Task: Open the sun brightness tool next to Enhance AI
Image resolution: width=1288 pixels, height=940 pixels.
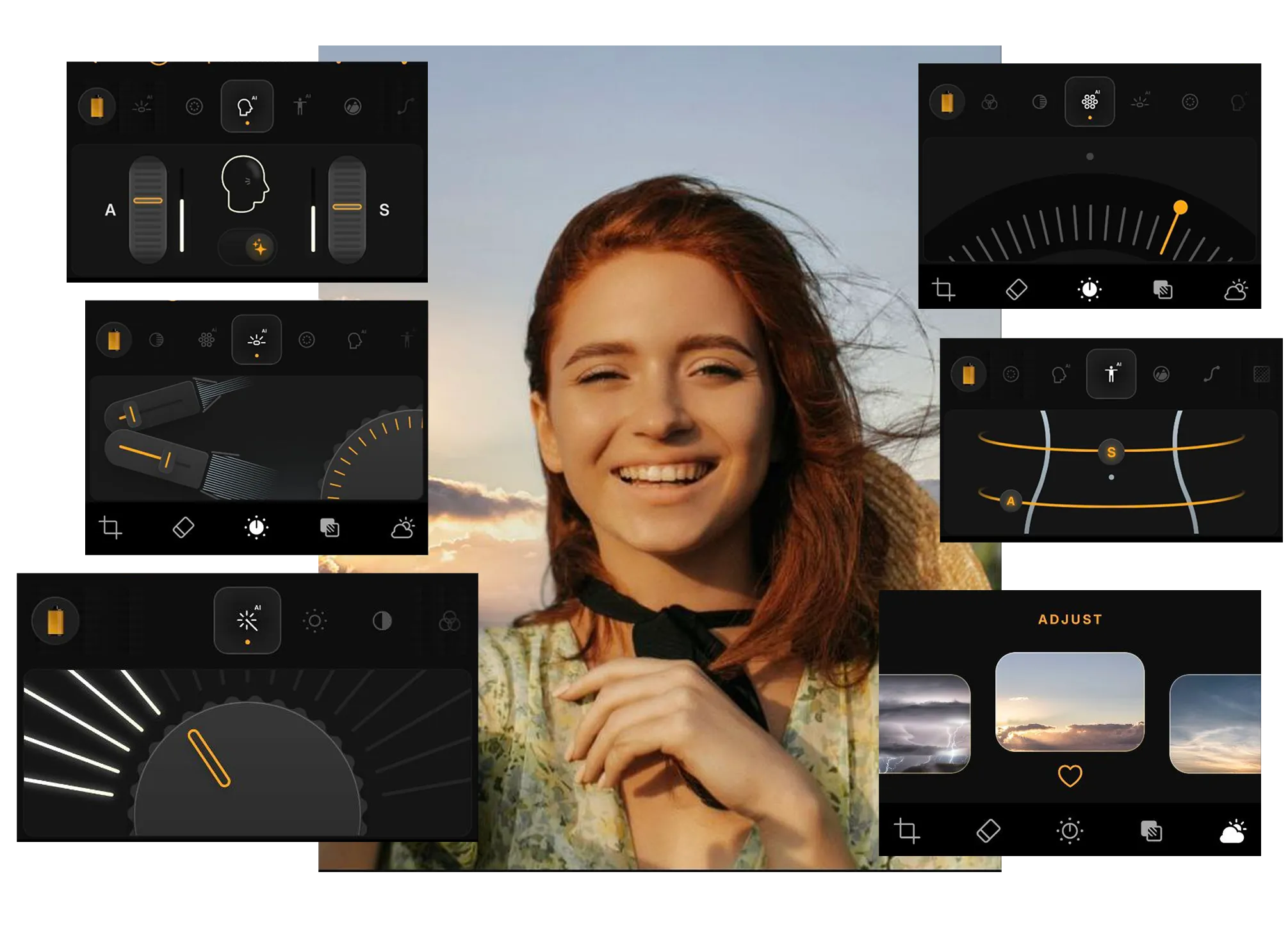Action: 314,620
